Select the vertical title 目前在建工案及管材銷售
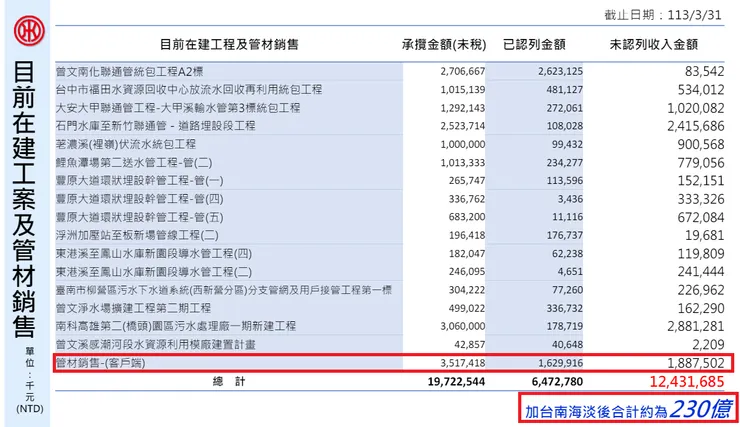The image size is (740, 427). [x=24, y=199]
